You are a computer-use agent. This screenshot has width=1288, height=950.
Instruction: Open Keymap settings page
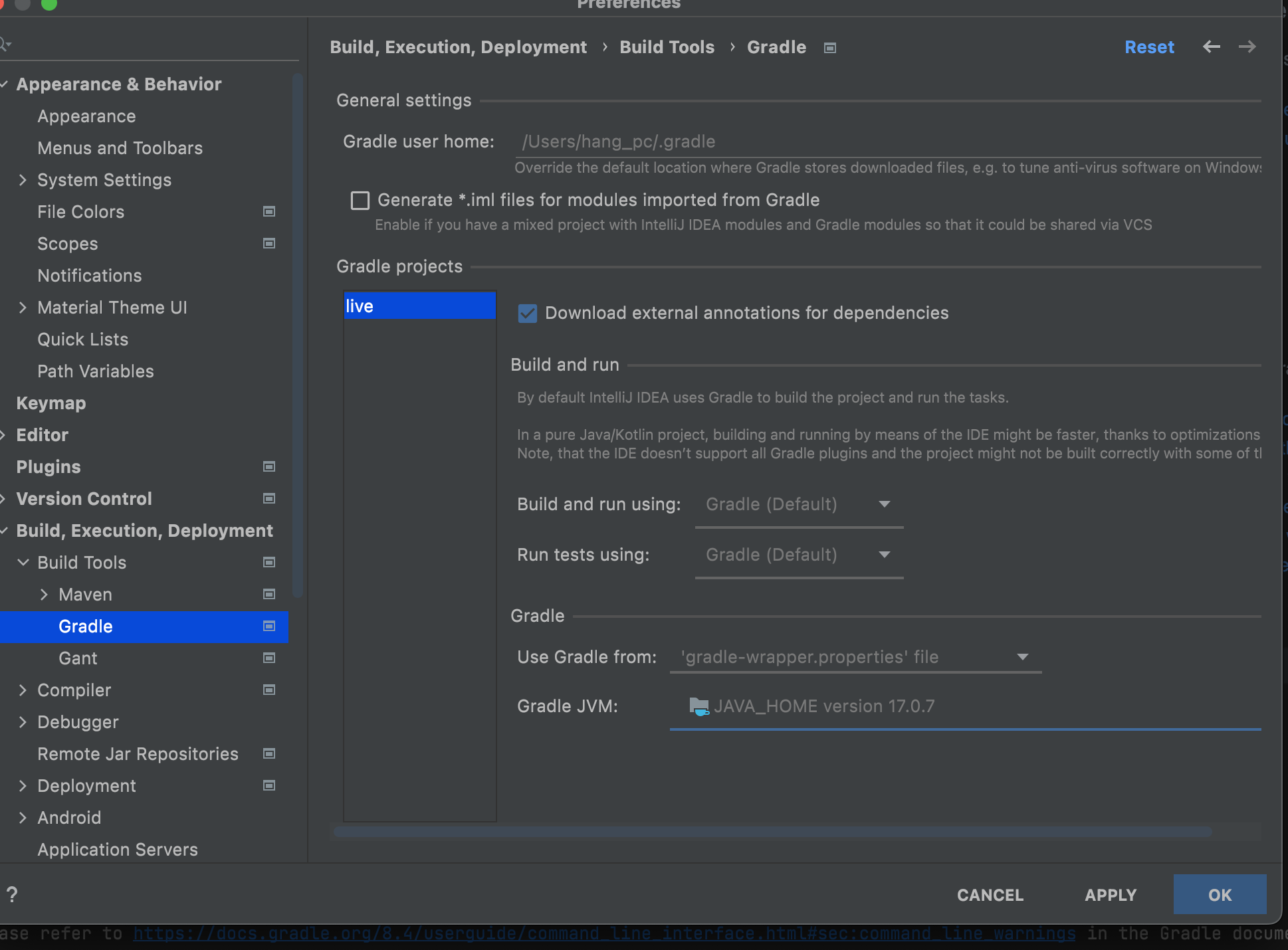(51, 403)
